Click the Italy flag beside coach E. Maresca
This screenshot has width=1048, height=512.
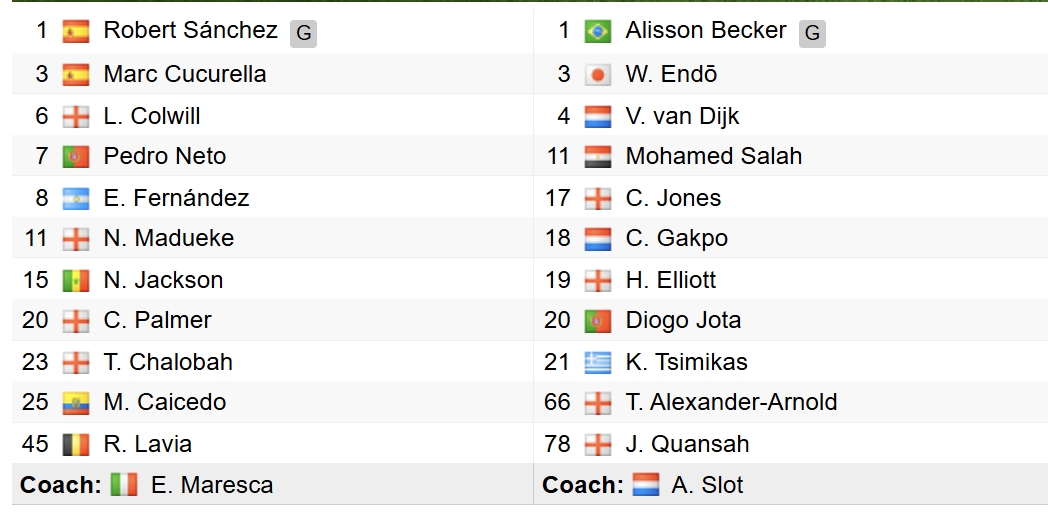coord(124,485)
